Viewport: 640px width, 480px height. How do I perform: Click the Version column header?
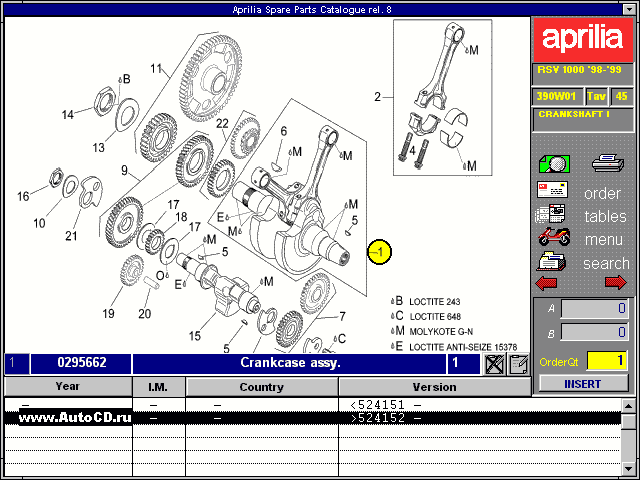point(434,387)
